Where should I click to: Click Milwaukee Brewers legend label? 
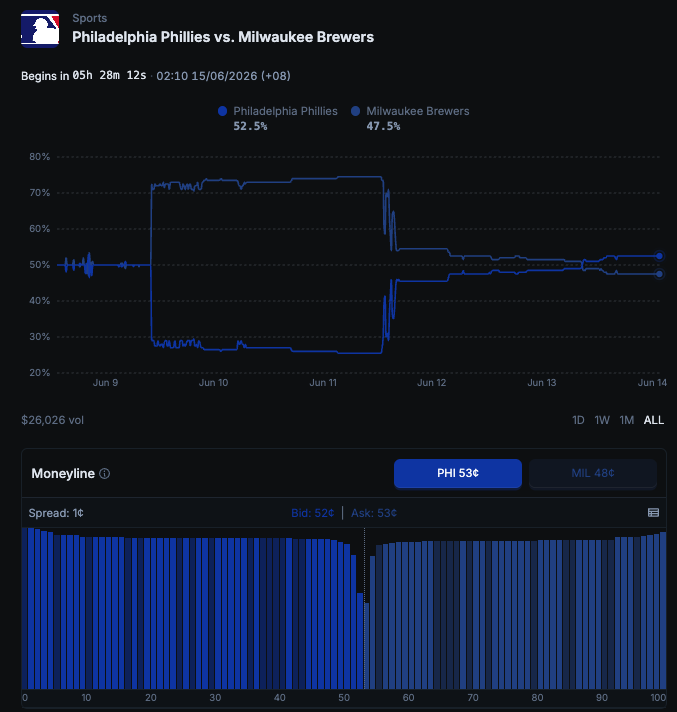pos(418,111)
